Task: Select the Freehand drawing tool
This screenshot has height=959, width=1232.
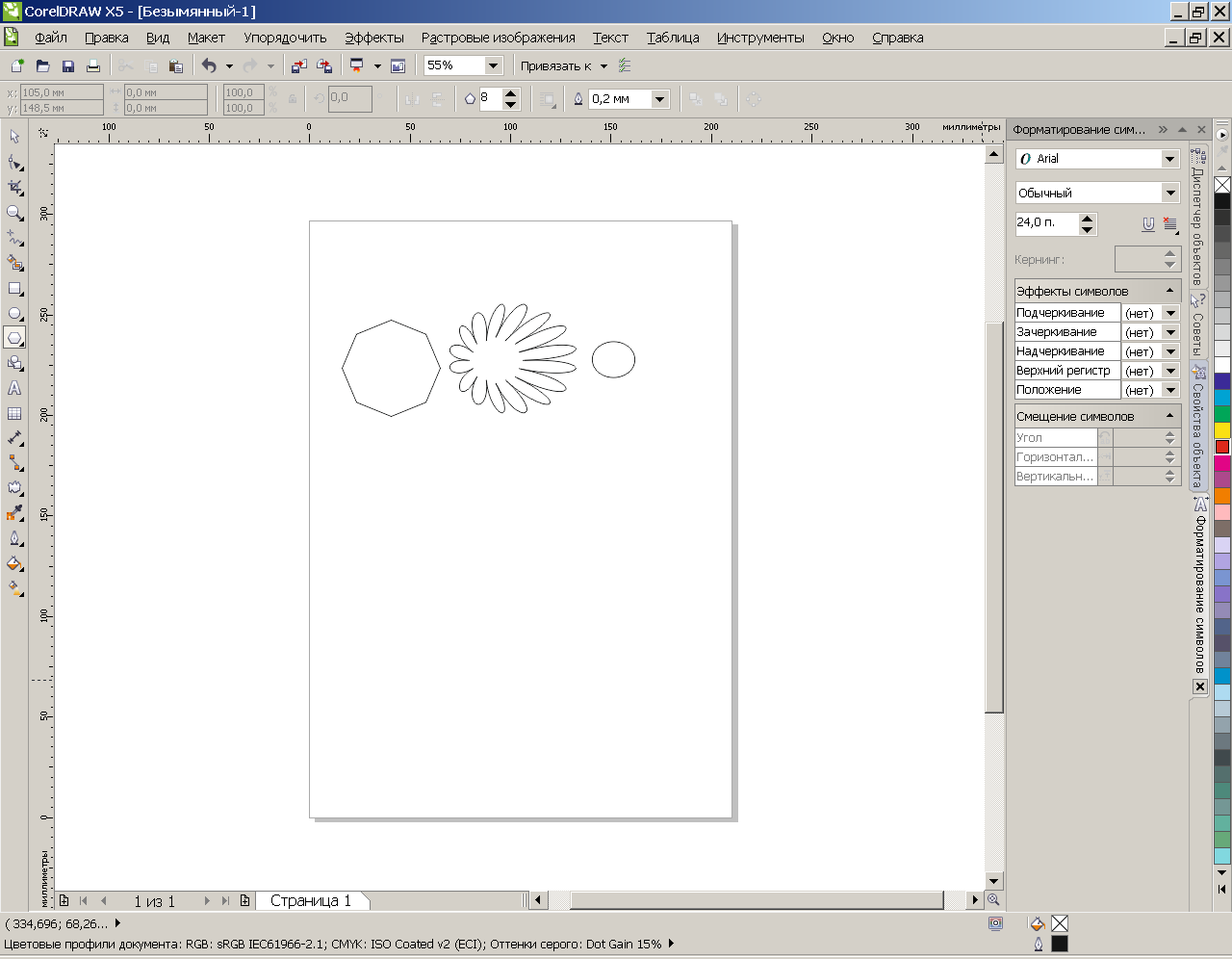Action: [14, 237]
